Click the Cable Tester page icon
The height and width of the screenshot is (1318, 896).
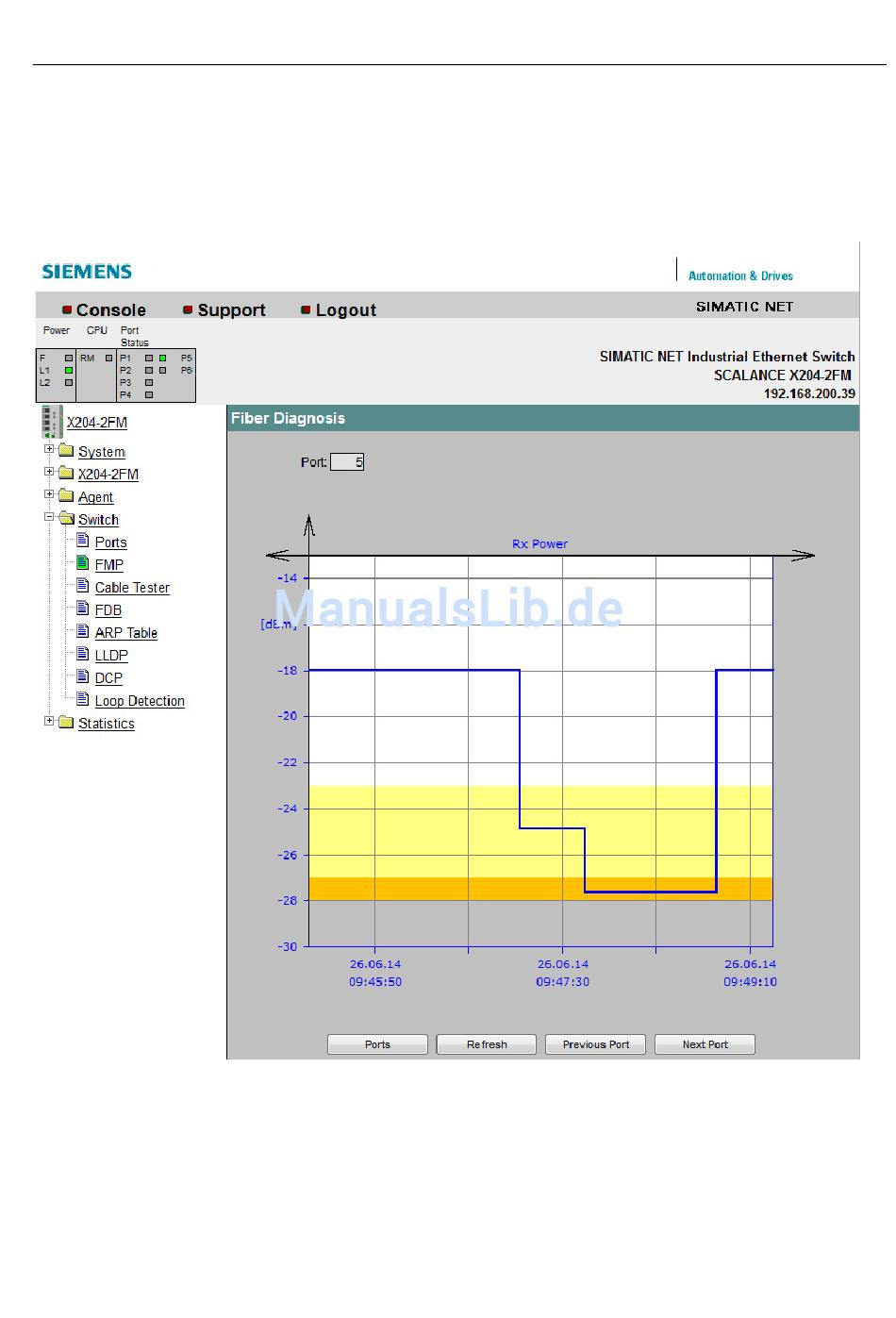[x=83, y=586]
